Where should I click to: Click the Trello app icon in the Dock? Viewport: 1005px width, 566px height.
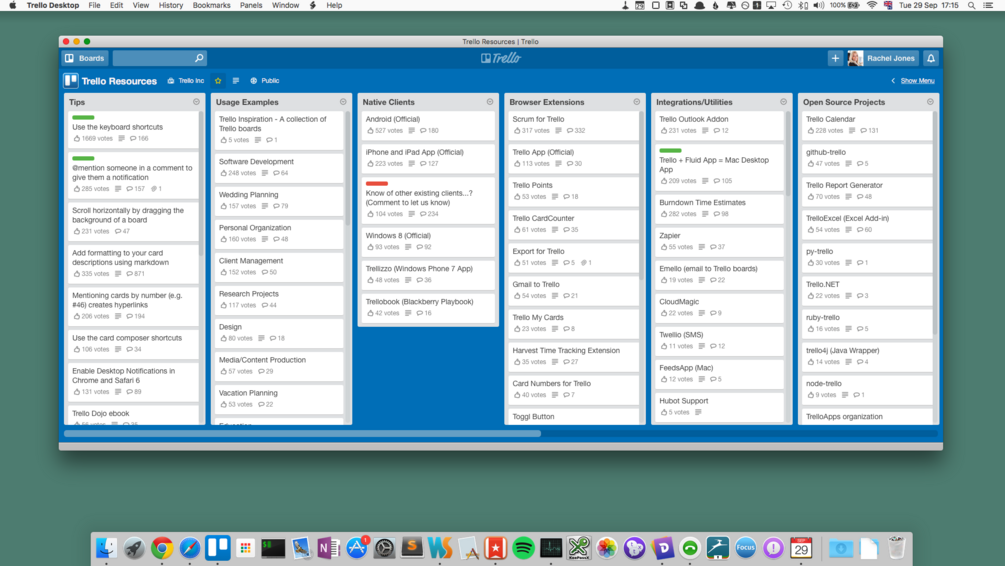tap(218, 547)
